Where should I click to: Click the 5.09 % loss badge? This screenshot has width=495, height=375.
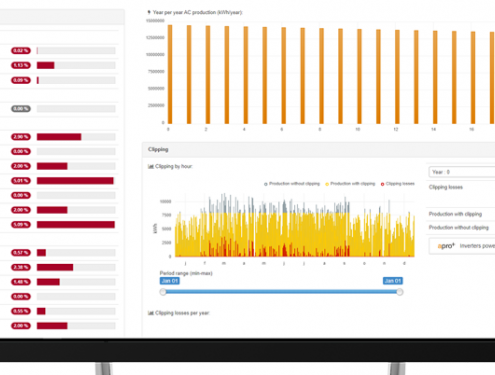[21, 225]
